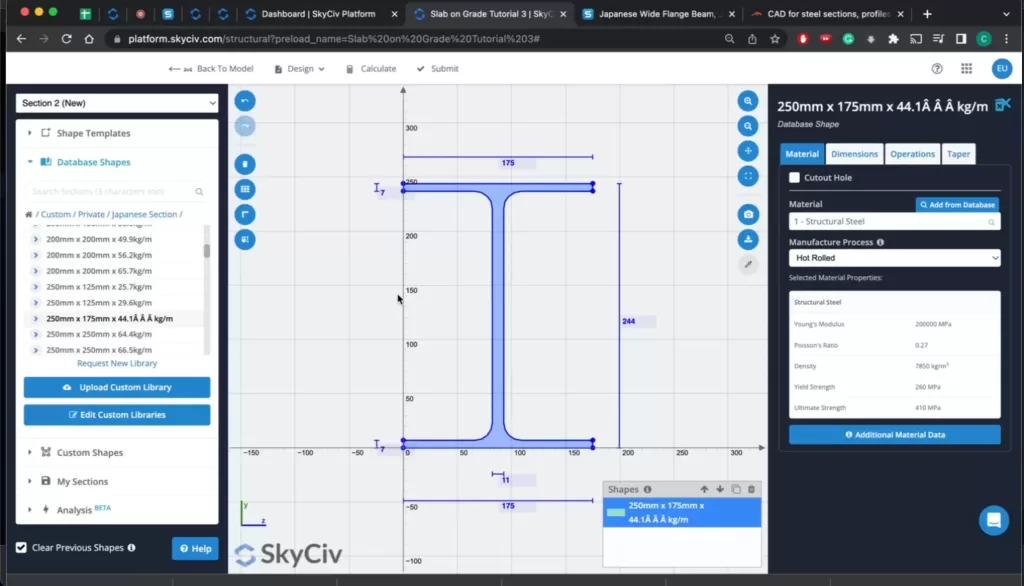Switch to Japanese Wide Flange Beam browser tab
This screenshot has width=1024, height=586.
(658, 14)
